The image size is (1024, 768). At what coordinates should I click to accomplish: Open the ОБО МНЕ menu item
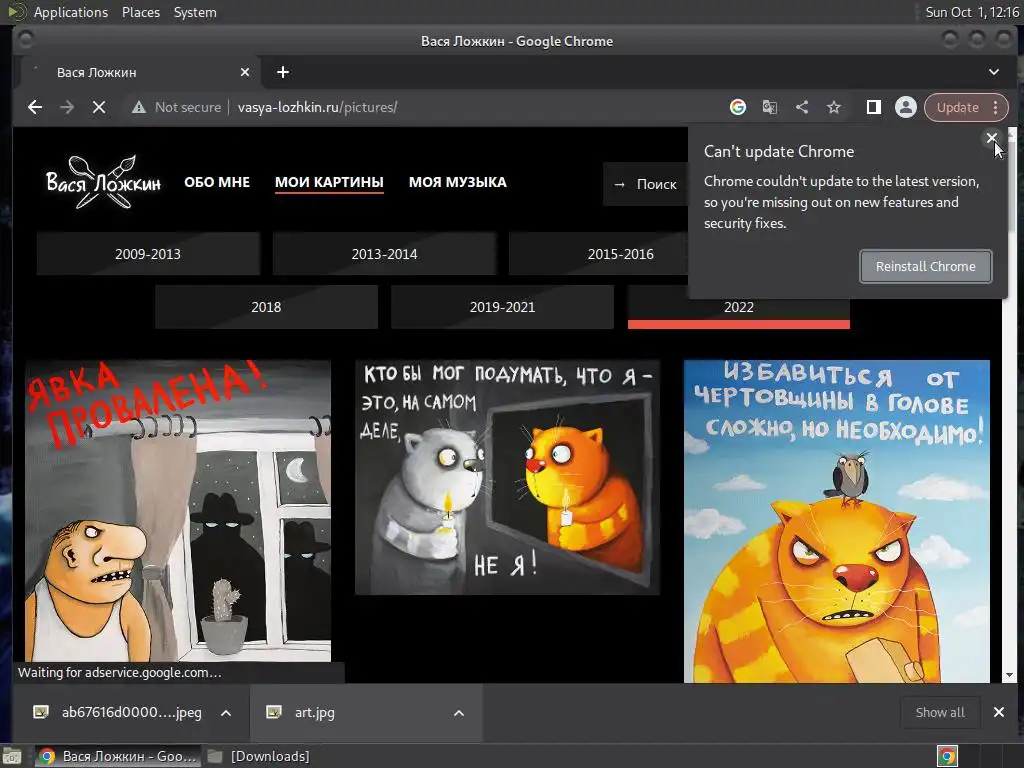pos(217,182)
